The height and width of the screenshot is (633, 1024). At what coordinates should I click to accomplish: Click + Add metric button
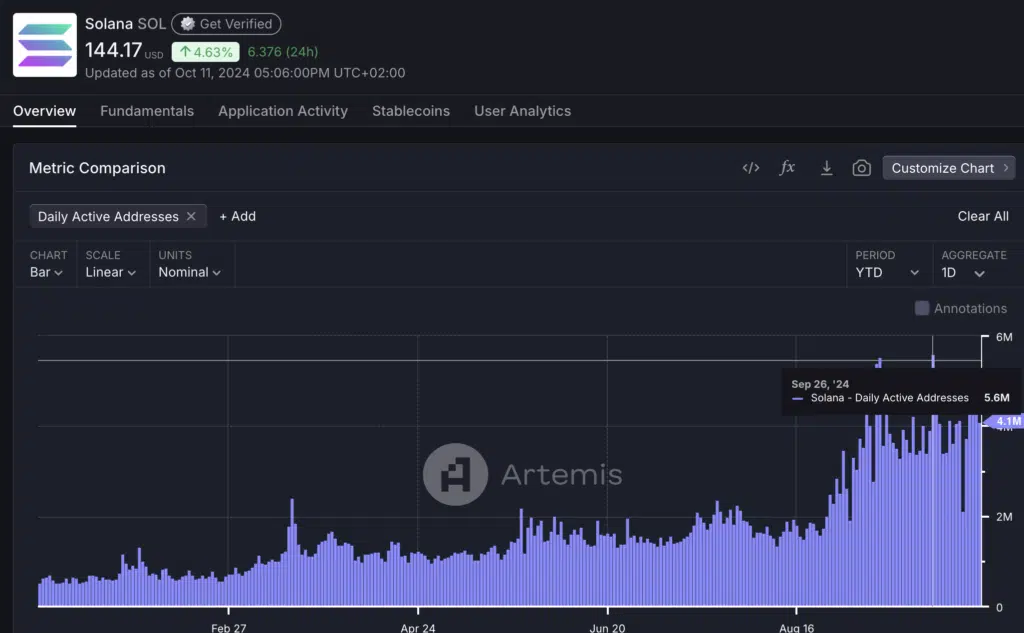click(x=238, y=216)
